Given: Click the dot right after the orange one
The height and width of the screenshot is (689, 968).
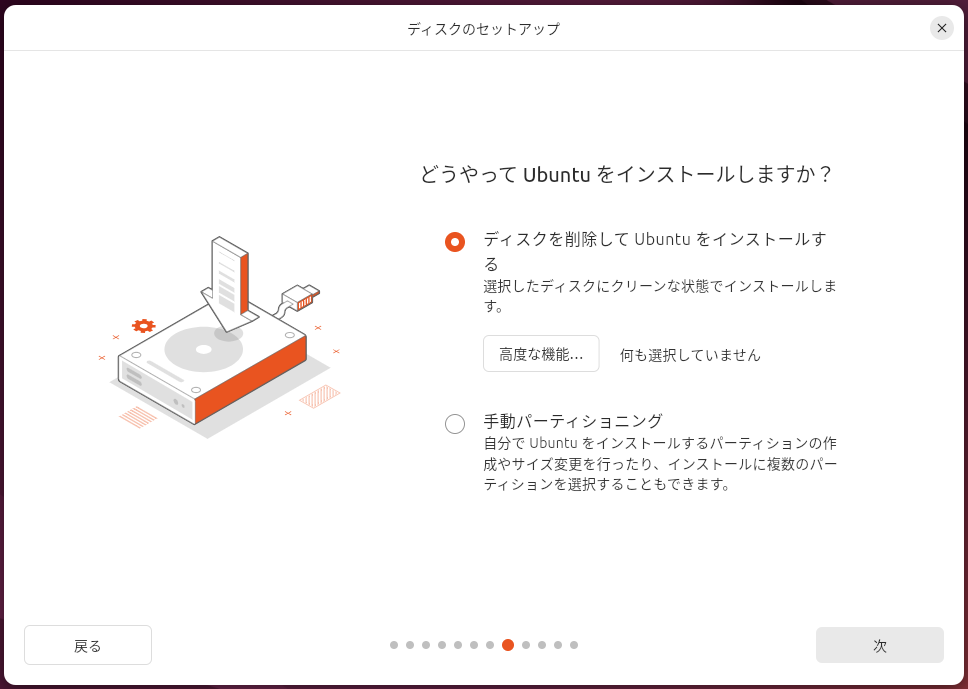Looking at the screenshot, I should pos(526,645).
